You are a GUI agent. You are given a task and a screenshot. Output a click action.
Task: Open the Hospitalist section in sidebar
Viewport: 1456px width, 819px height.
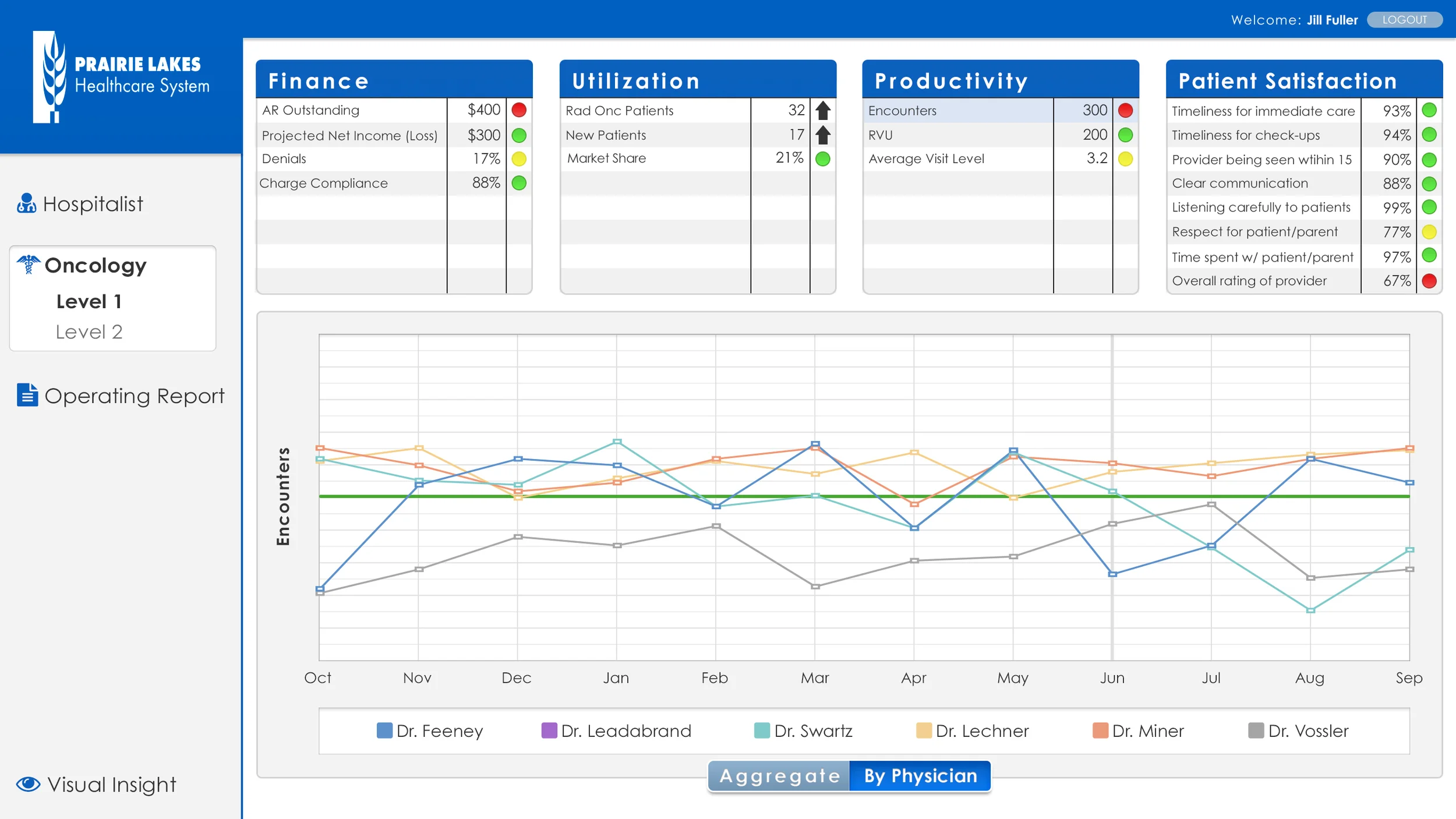click(x=93, y=203)
